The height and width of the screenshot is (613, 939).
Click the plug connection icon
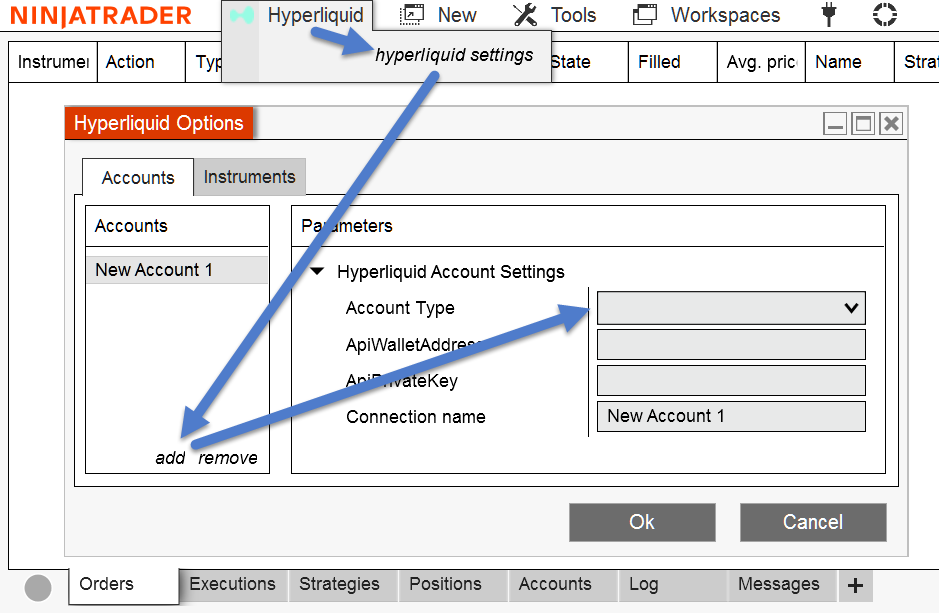pyautogui.click(x=829, y=15)
